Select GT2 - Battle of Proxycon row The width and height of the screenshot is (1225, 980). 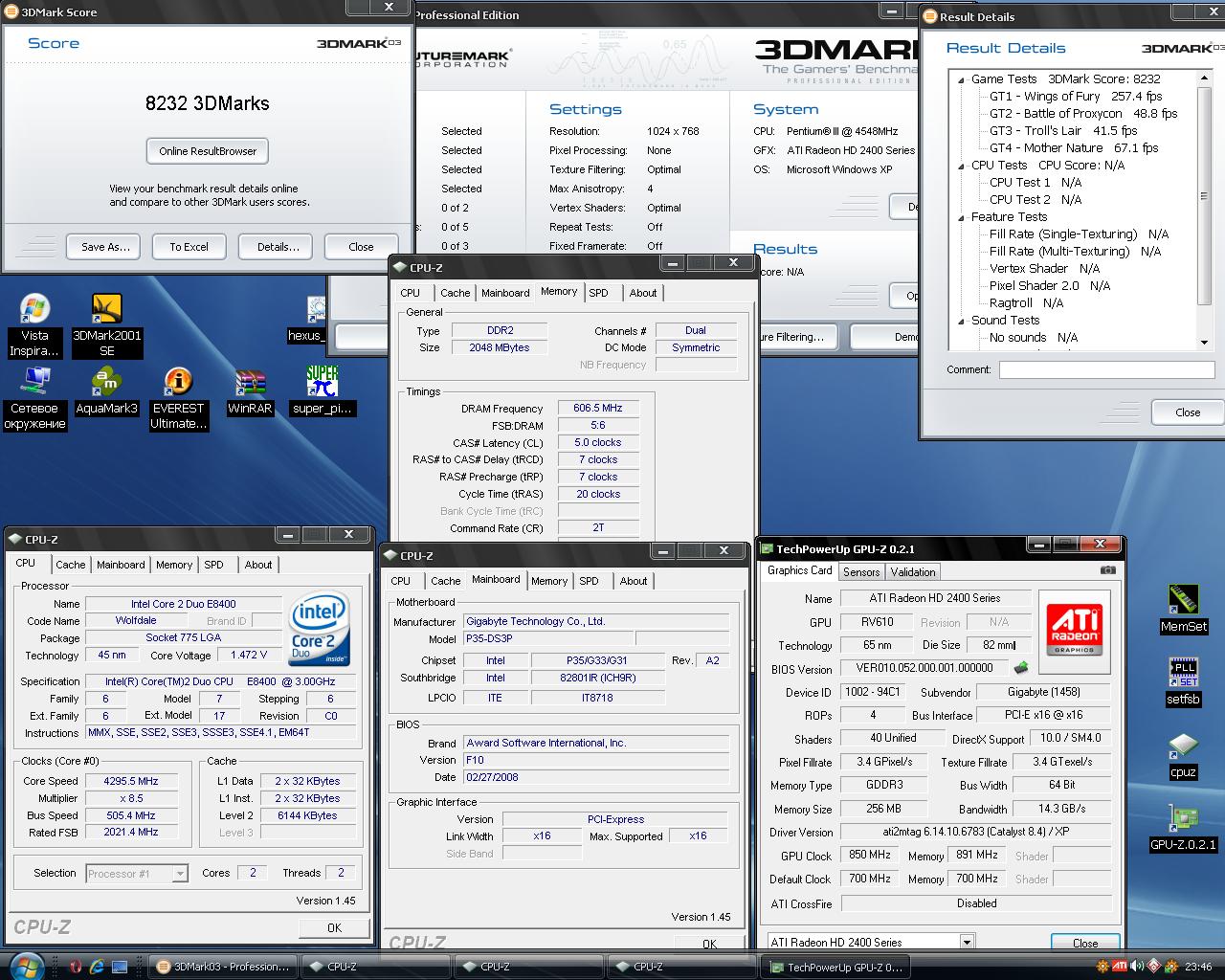(1083, 114)
